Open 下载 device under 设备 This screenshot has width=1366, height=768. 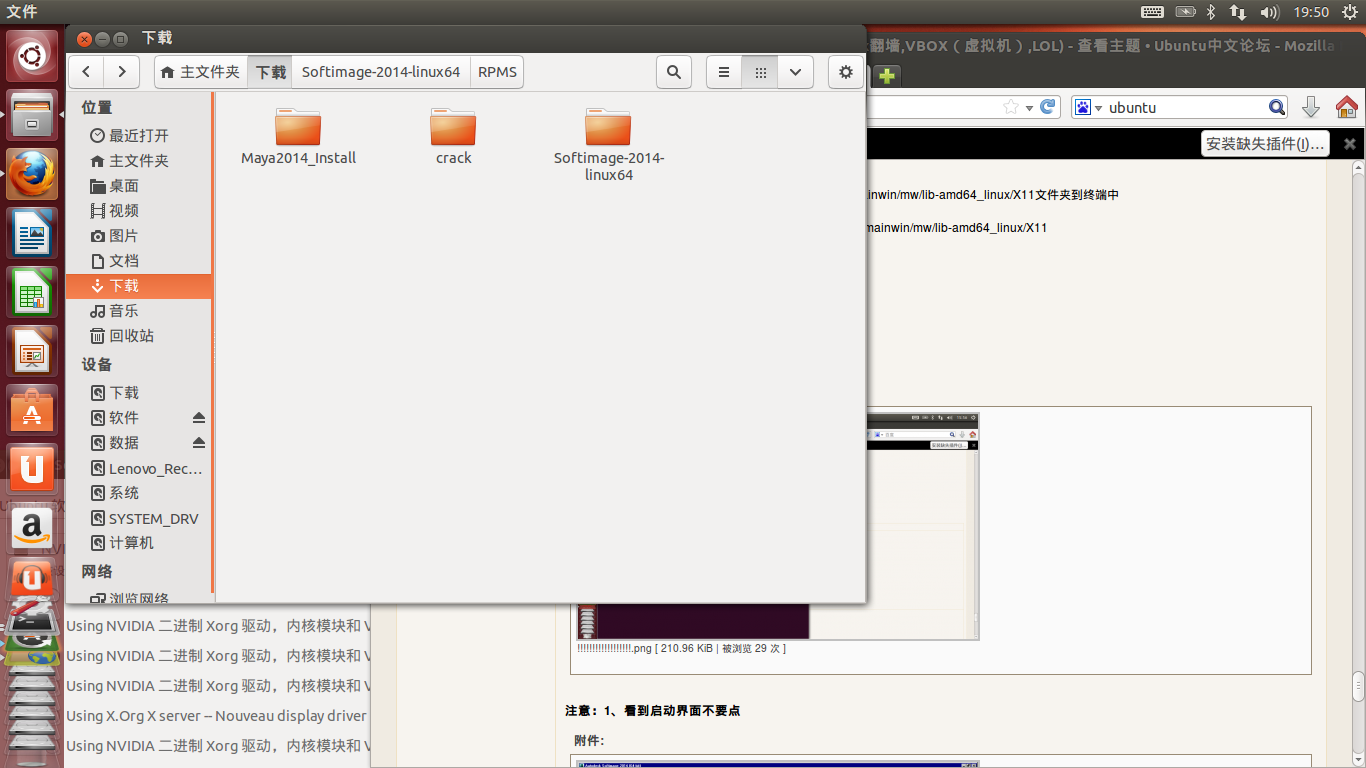tap(139, 392)
